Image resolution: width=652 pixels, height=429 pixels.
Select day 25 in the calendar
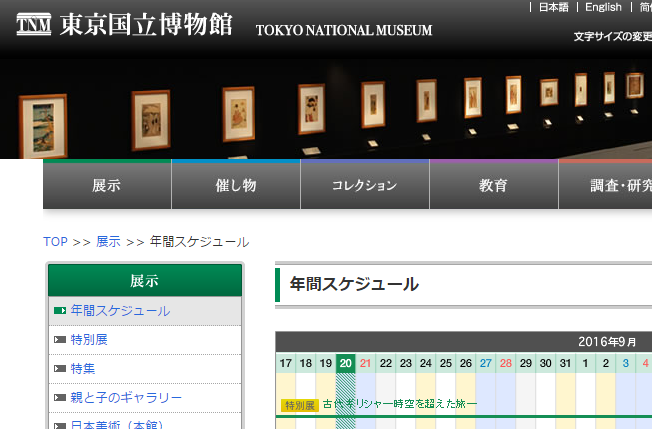point(446,363)
